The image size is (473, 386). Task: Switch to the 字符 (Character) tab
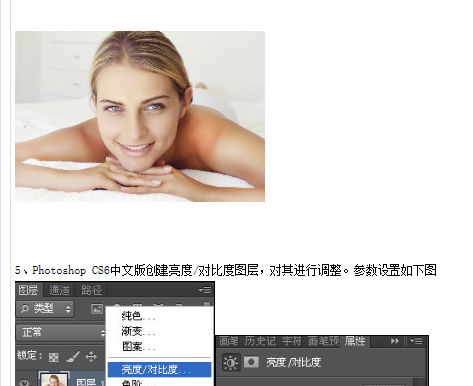pyautogui.click(x=291, y=341)
